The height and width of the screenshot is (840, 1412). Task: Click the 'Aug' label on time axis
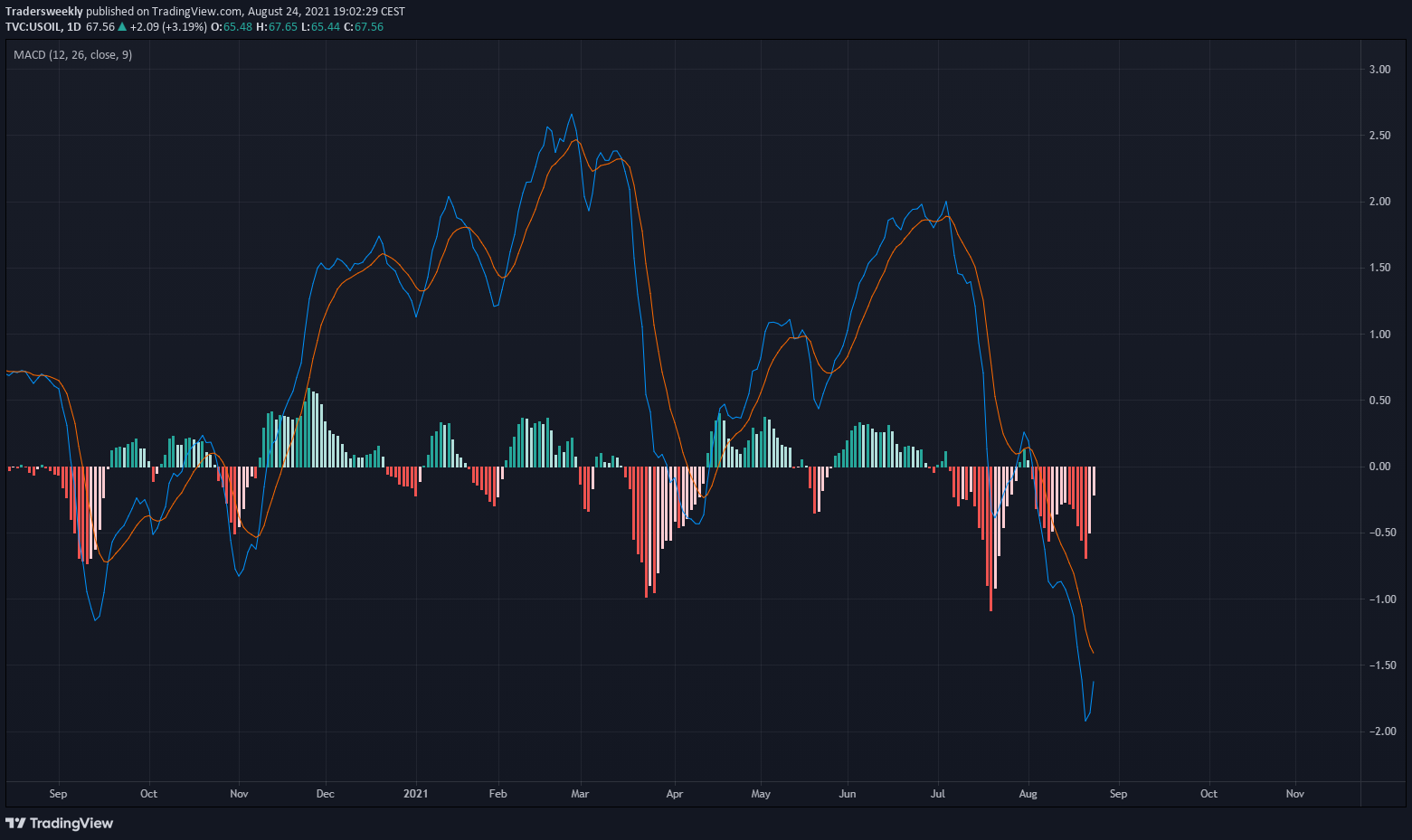pos(1028,794)
